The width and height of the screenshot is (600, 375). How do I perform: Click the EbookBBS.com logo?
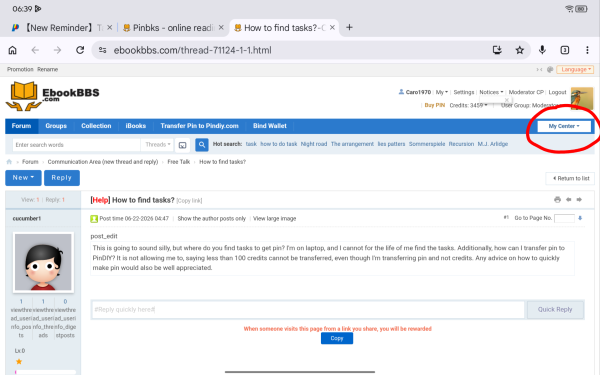pyautogui.click(x=52, y=96)
